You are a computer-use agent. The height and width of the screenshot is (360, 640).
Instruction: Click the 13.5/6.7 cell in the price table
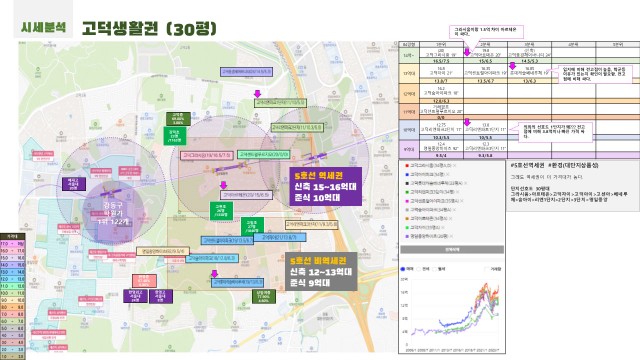[485, 81]
